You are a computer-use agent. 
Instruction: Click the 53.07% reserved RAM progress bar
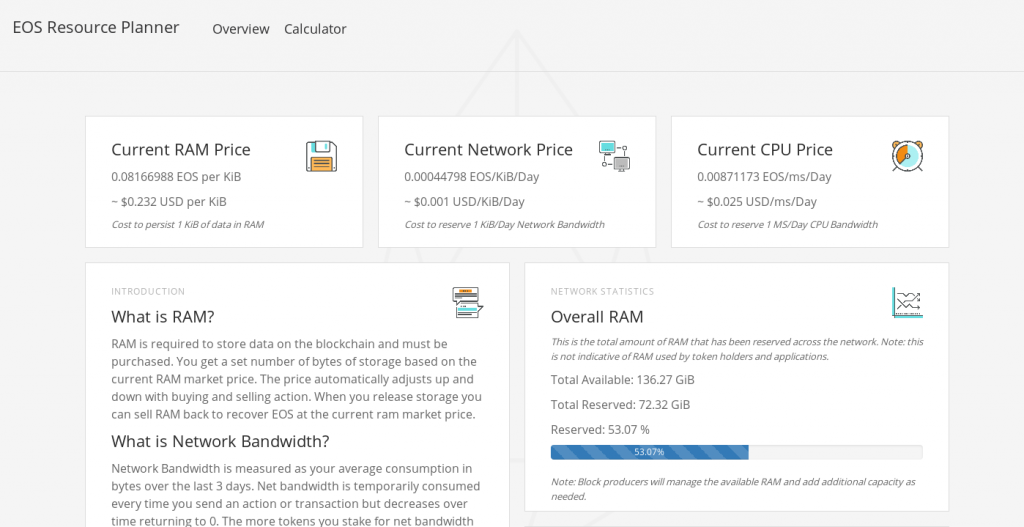click(737, 452)
